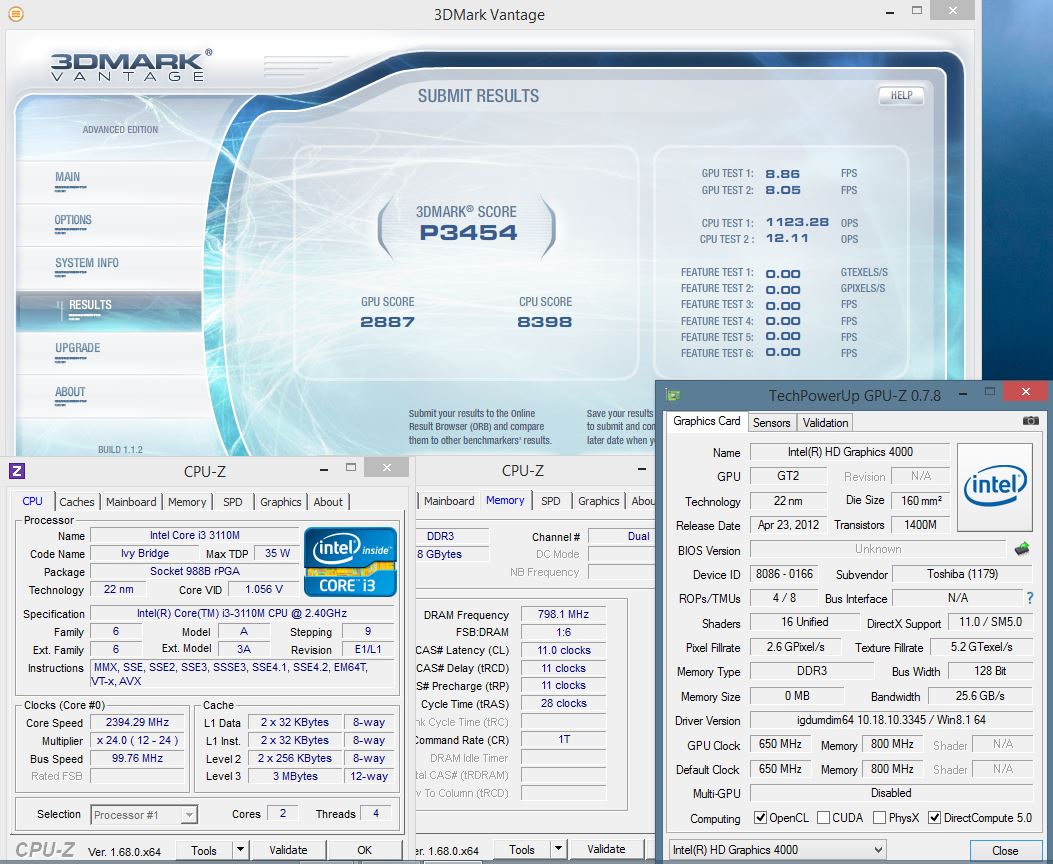
Task: Click the 3DMark Vantage logo
Action: tap(131, 65)
